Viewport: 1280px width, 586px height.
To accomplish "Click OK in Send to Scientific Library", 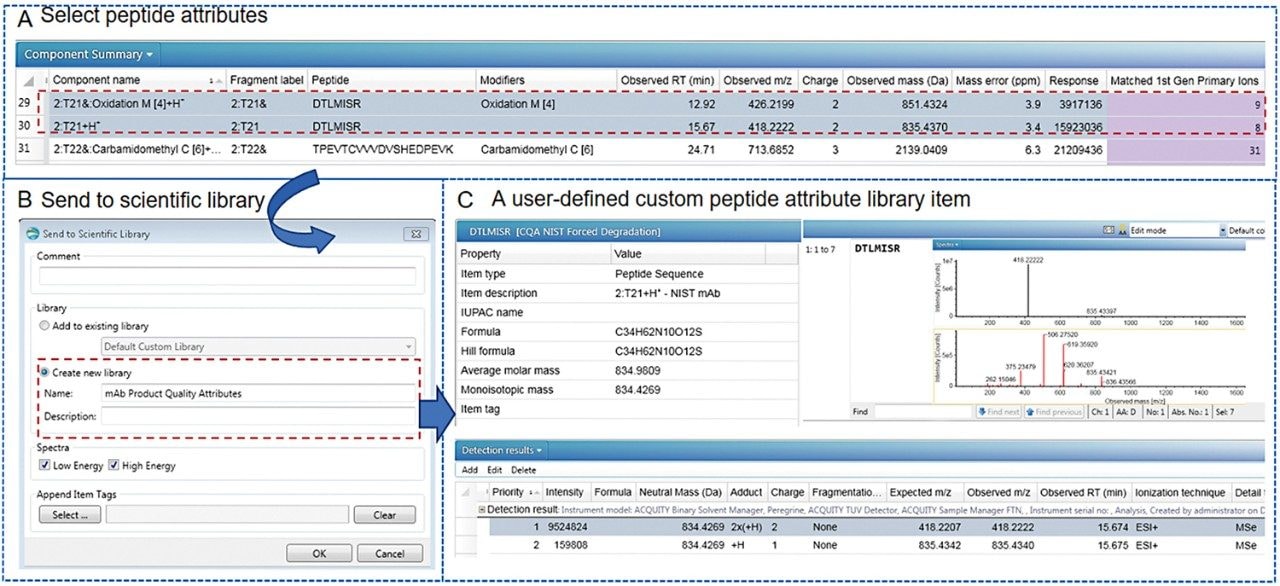I will tap(319, 553).
